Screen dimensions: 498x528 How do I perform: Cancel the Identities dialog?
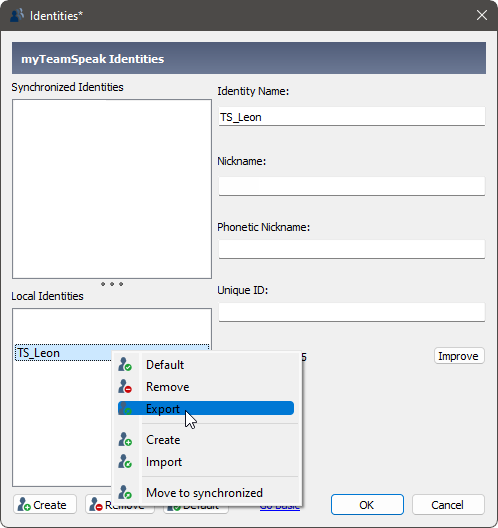pyautogui.click(x=448, y=504)
